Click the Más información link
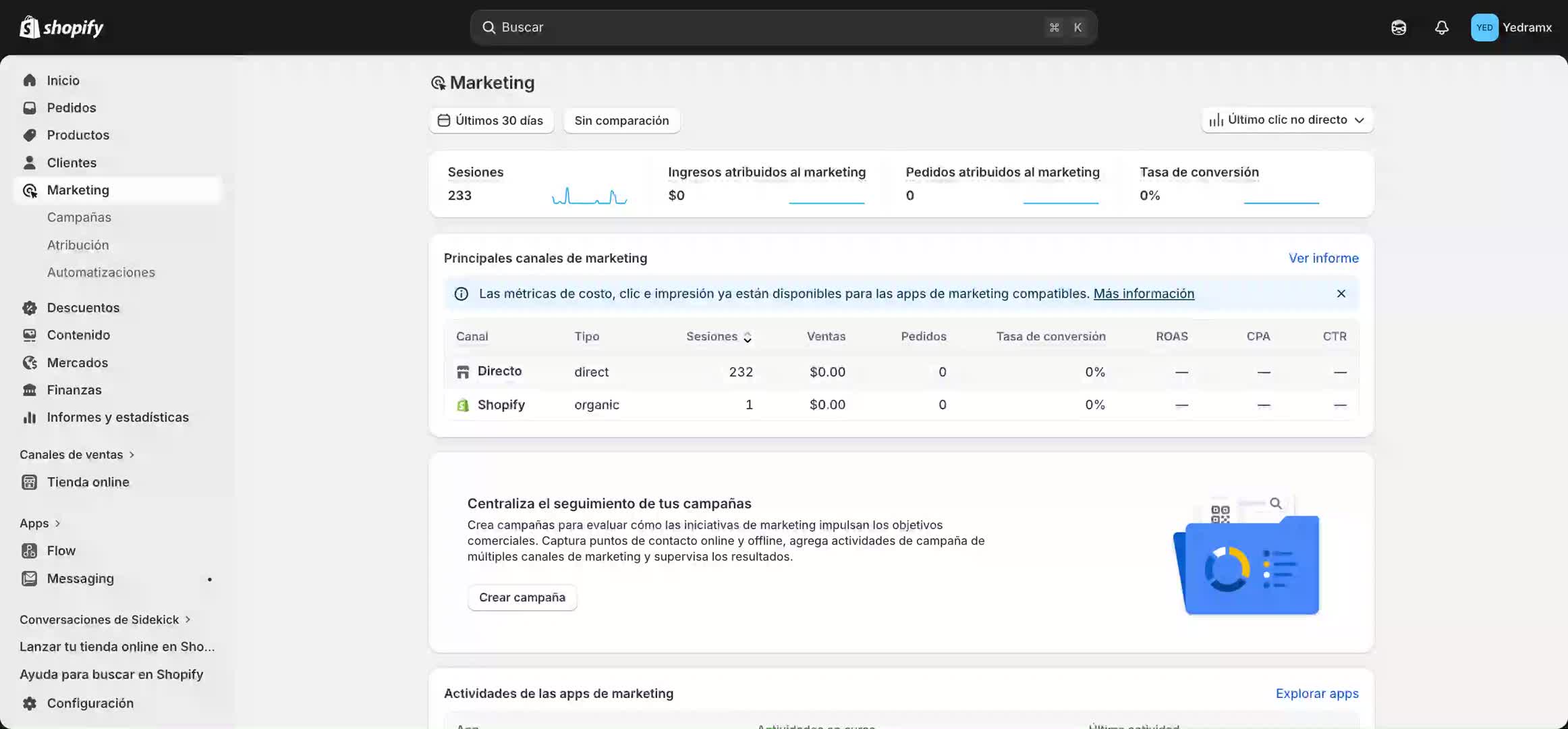 1144,294
